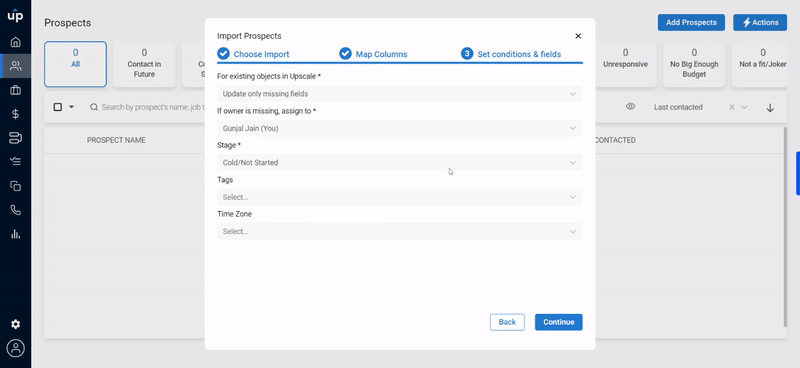Click the PROSPECT NAME column header
Image resolution: width=800 pixels, height=368 pixels.
116,140
